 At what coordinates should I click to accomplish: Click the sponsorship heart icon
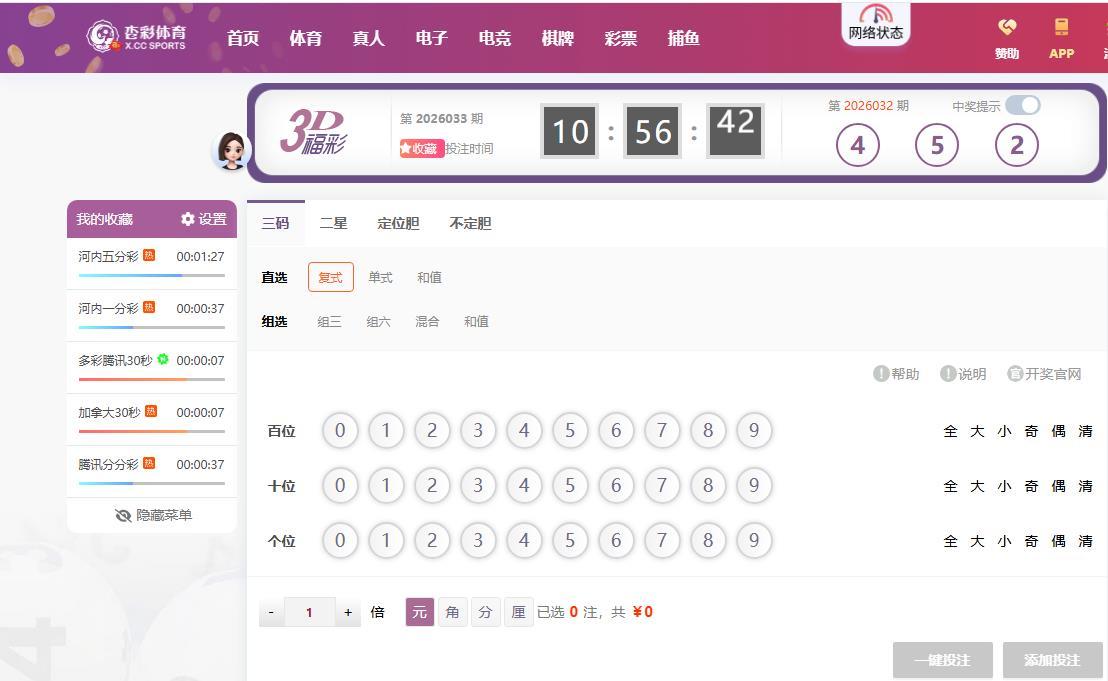tap(1007, 28)
